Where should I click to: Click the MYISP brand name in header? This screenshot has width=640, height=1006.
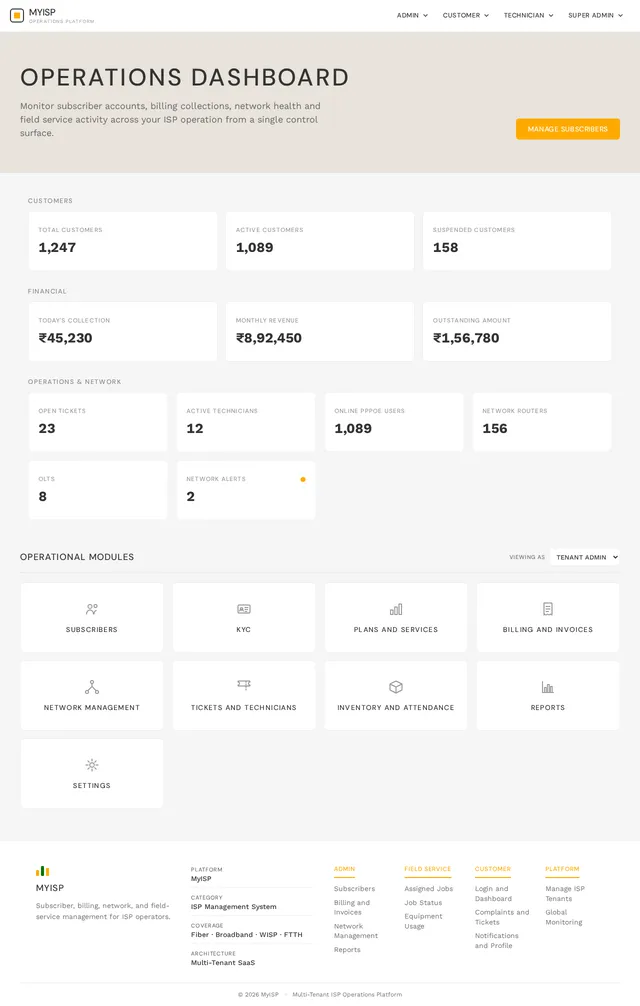point(42,12)
